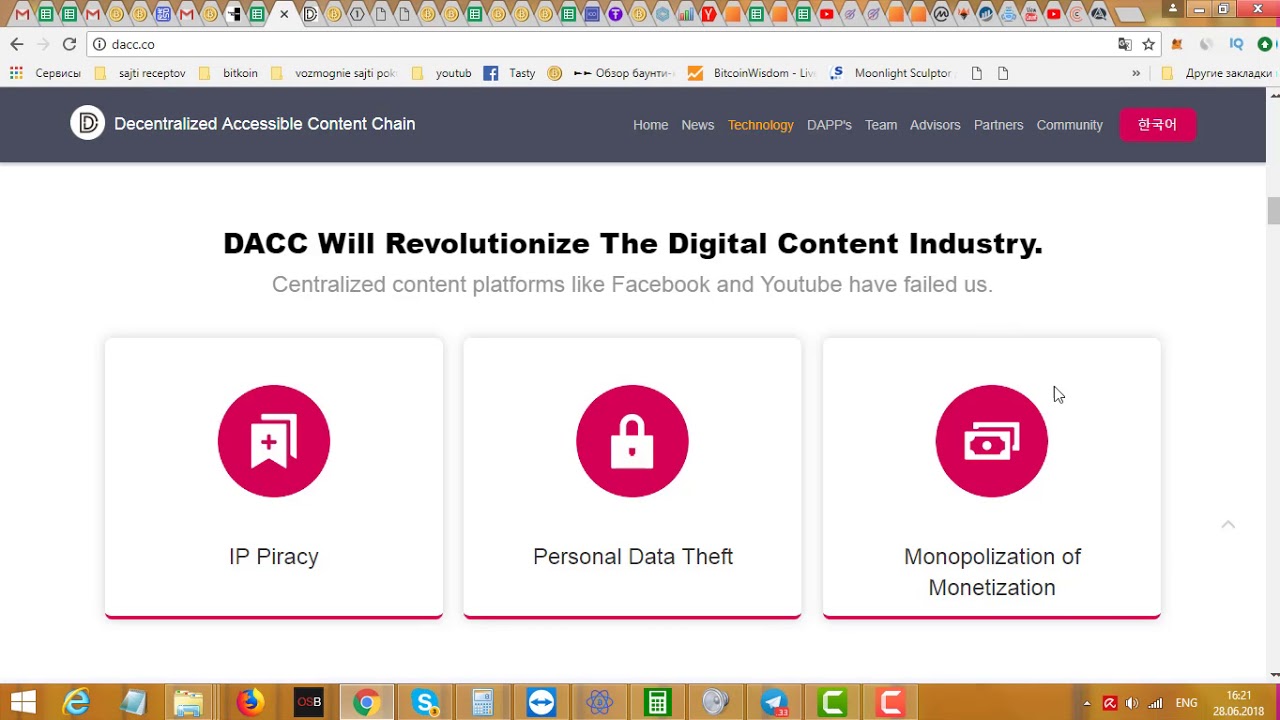1280x720 pixels.
Task: Open Skype from the taskbar
Action: point(424,703)
